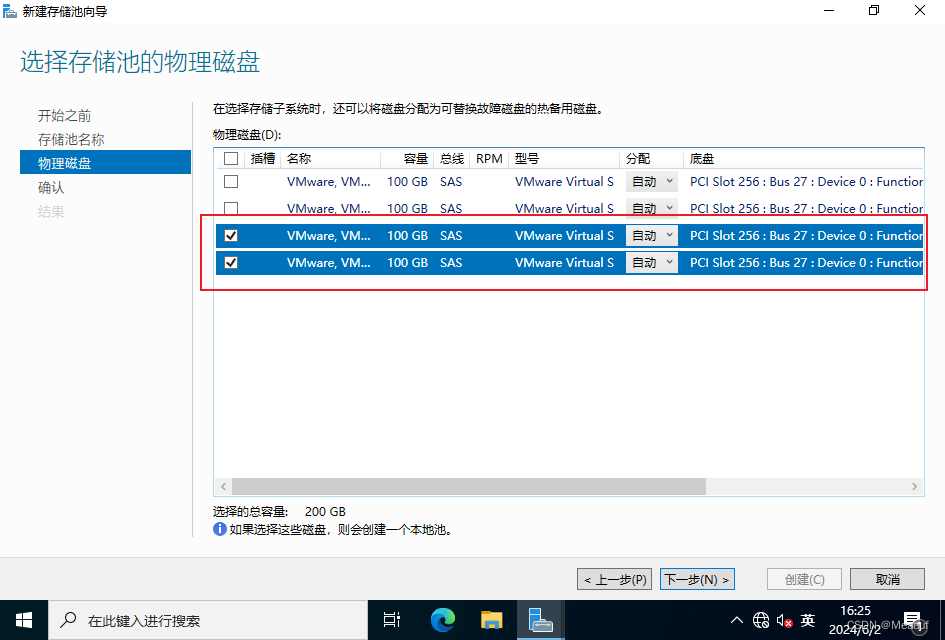
Task: Show hidden system tray icons
Action: pyautogui.click(x=736, y=620)
